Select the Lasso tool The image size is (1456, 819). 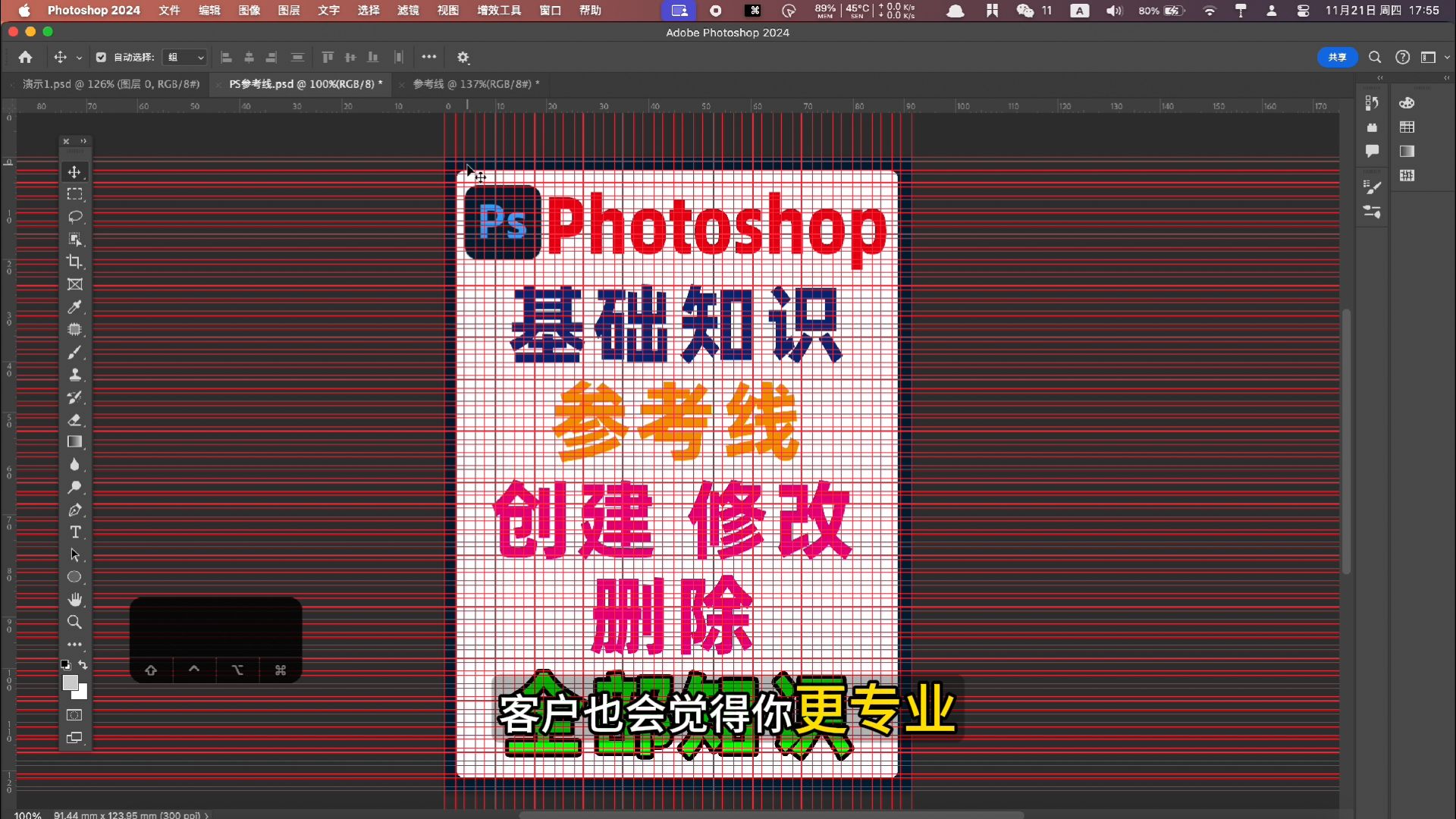coord(74,217)
